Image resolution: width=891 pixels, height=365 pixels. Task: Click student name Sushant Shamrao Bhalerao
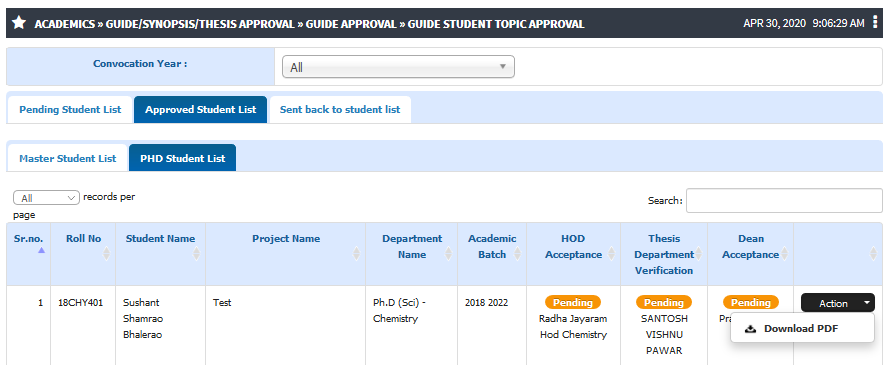point(143,318)
